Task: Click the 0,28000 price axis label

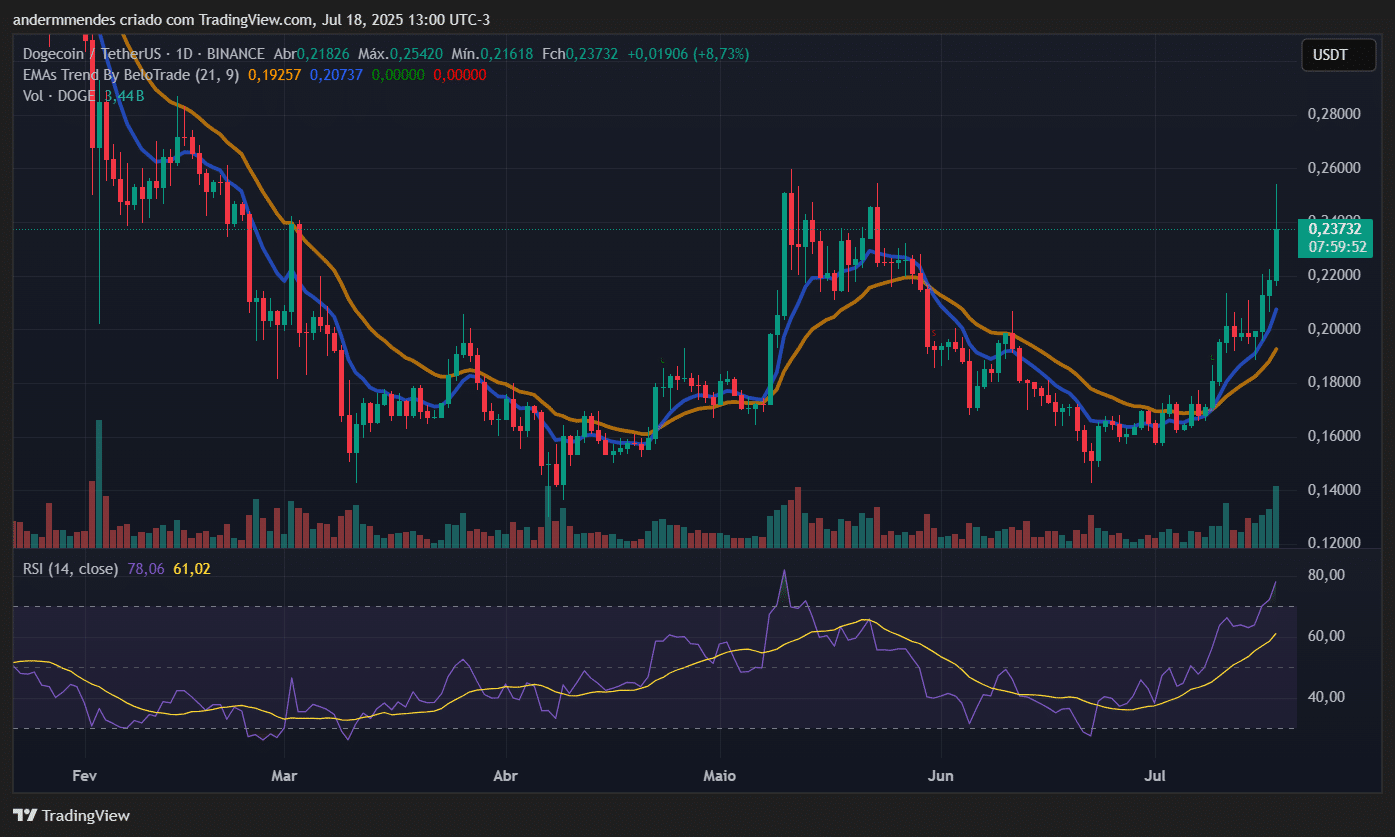Action: [1334, 114]
